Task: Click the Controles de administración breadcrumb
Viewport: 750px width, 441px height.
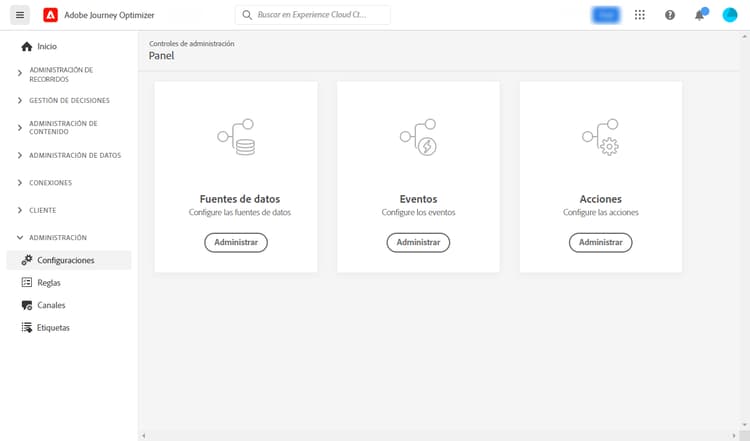Action: 191,44
